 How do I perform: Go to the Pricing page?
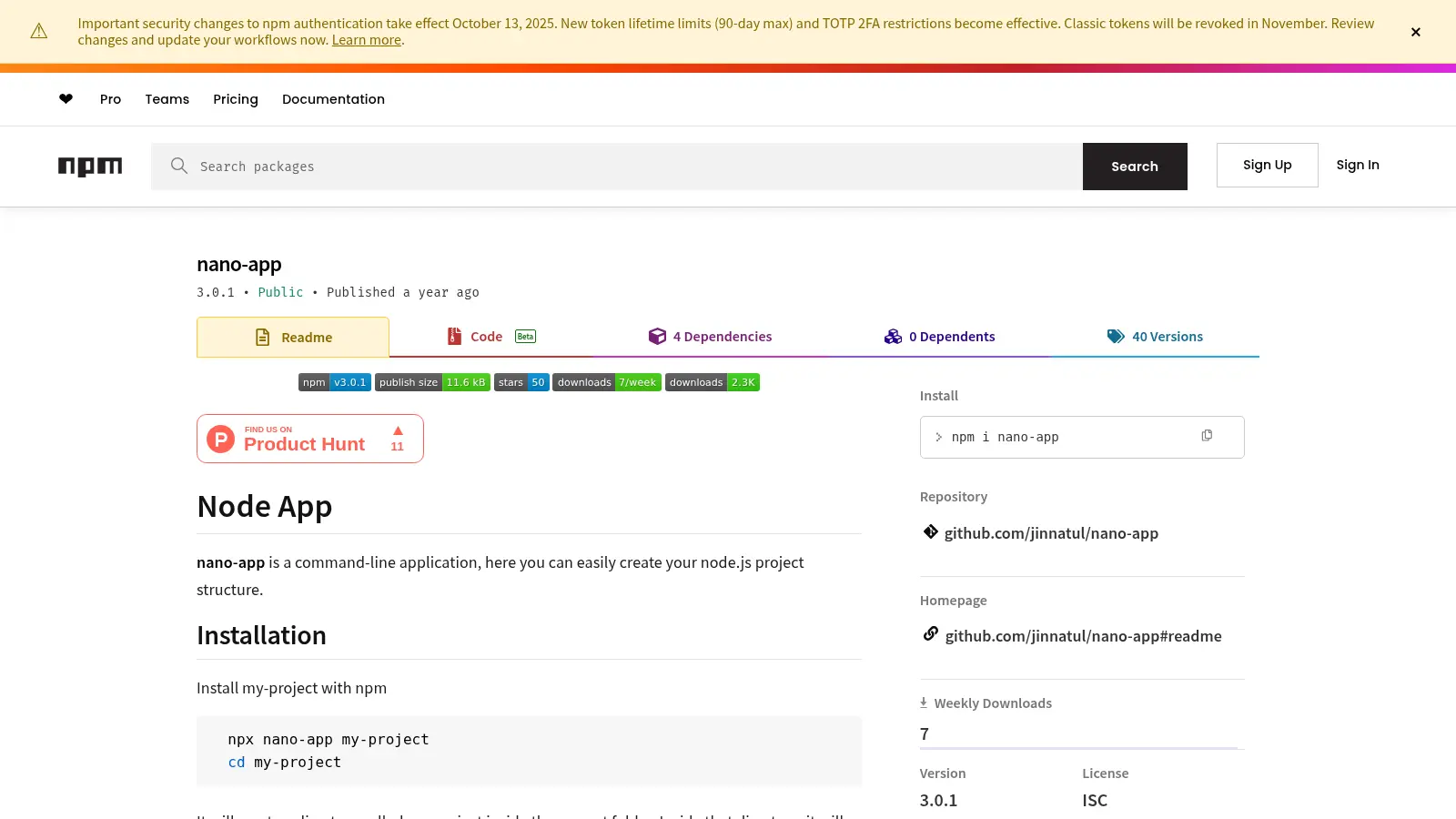pos(236,99)
